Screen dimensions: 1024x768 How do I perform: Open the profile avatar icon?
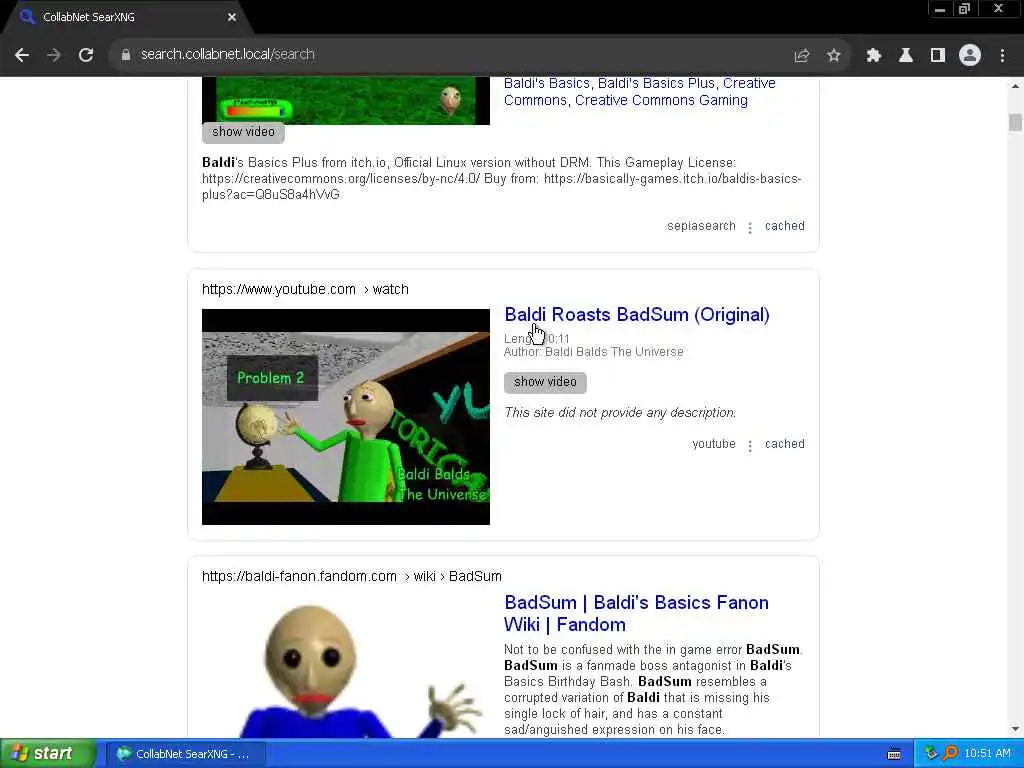tap(970, 56)
